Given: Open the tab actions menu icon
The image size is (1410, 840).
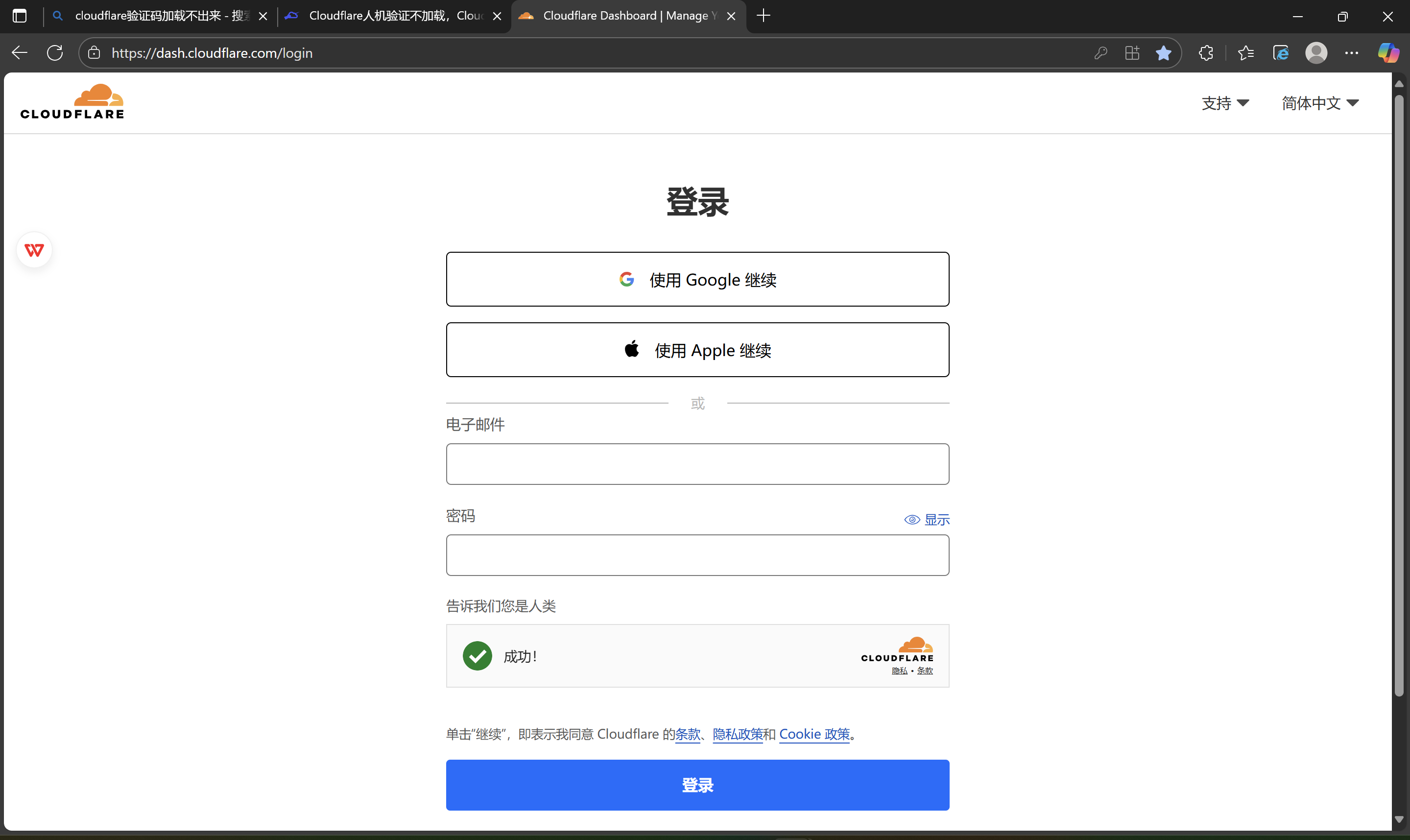Looking at the screenshot, I should click(20, 16).
